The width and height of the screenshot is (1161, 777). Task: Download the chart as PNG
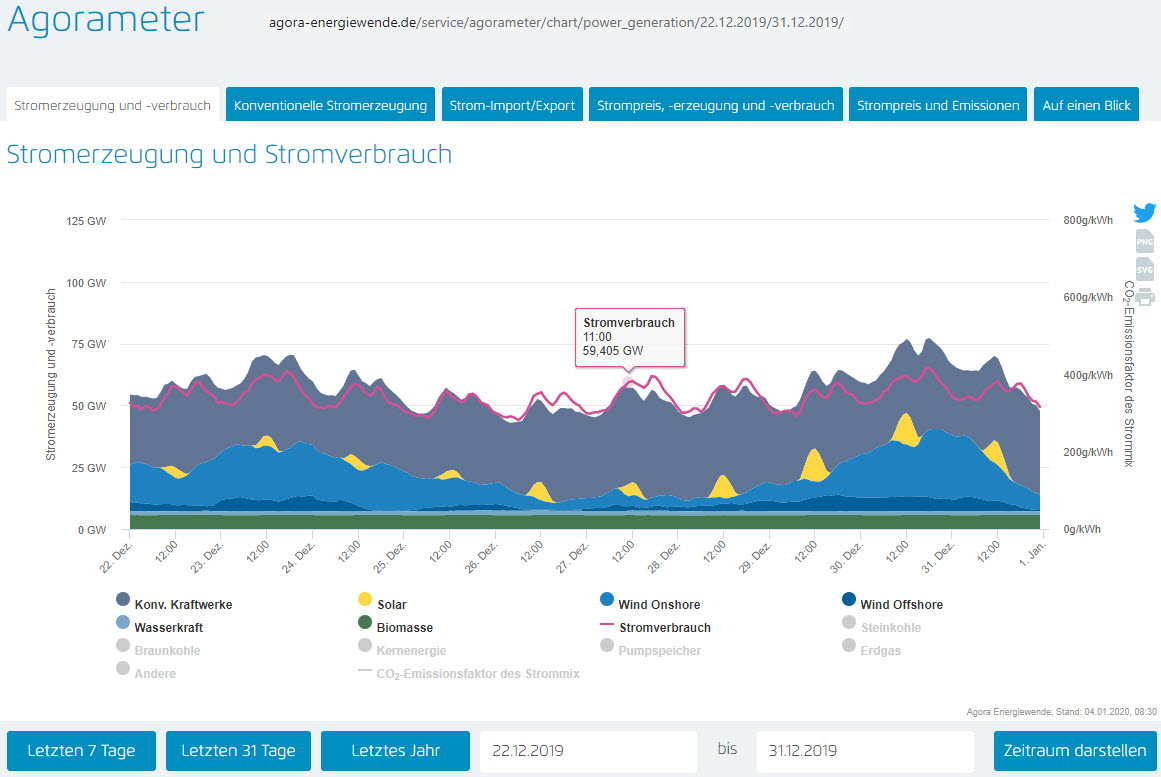(1144, 241)
